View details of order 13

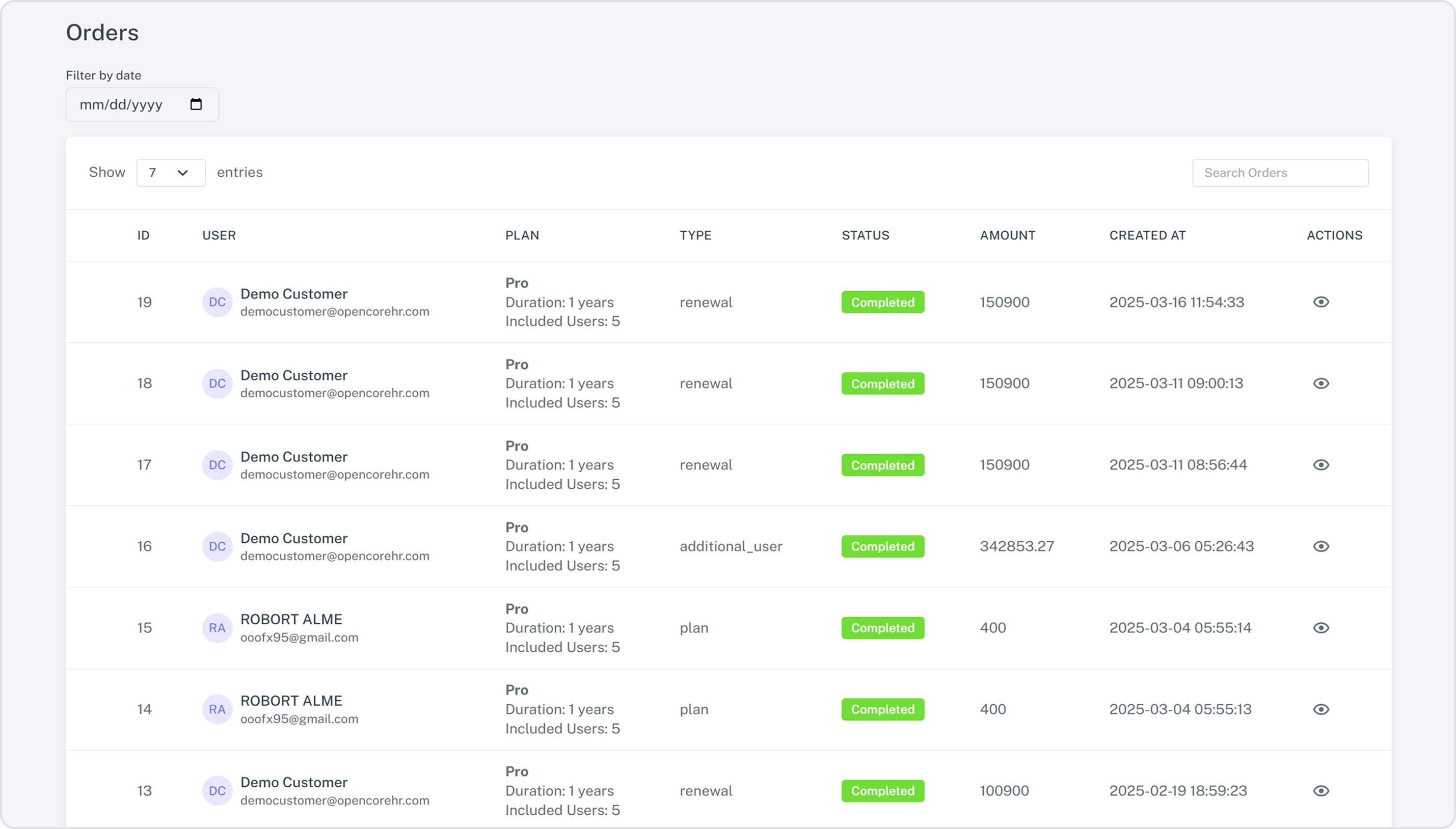pos(1321,790)
